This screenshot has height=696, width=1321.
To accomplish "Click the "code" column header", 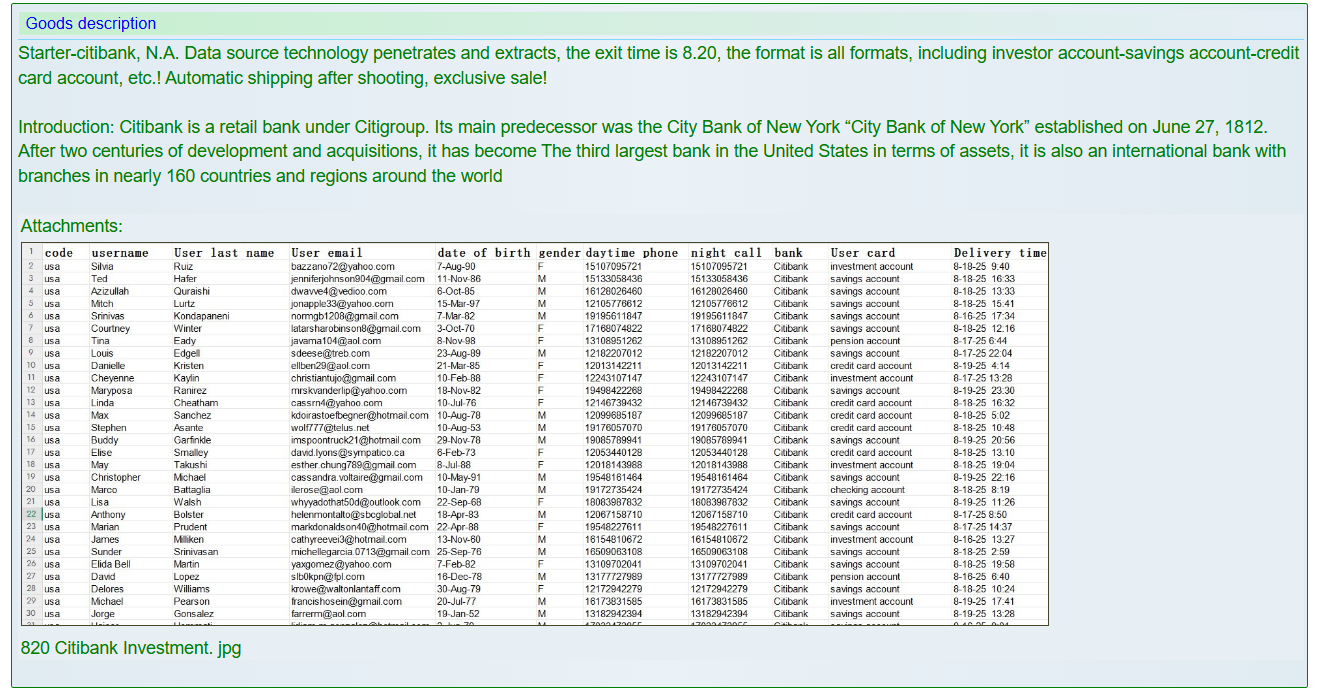I will (x=59, y=253).
